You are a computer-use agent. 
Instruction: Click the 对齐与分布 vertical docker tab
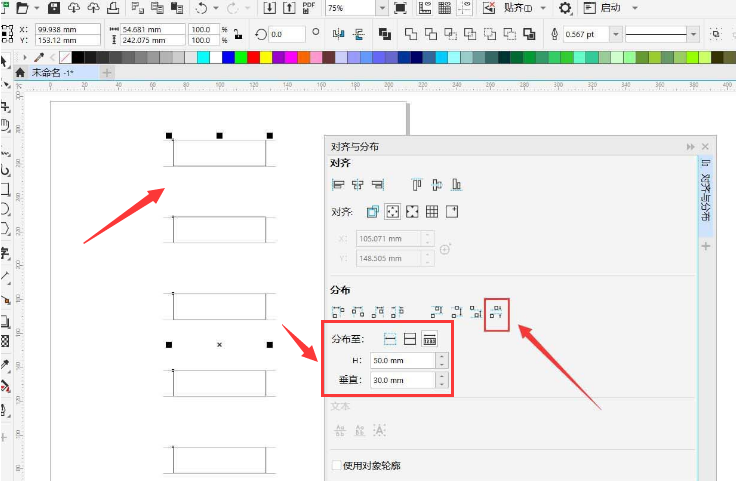click(705, 188)
